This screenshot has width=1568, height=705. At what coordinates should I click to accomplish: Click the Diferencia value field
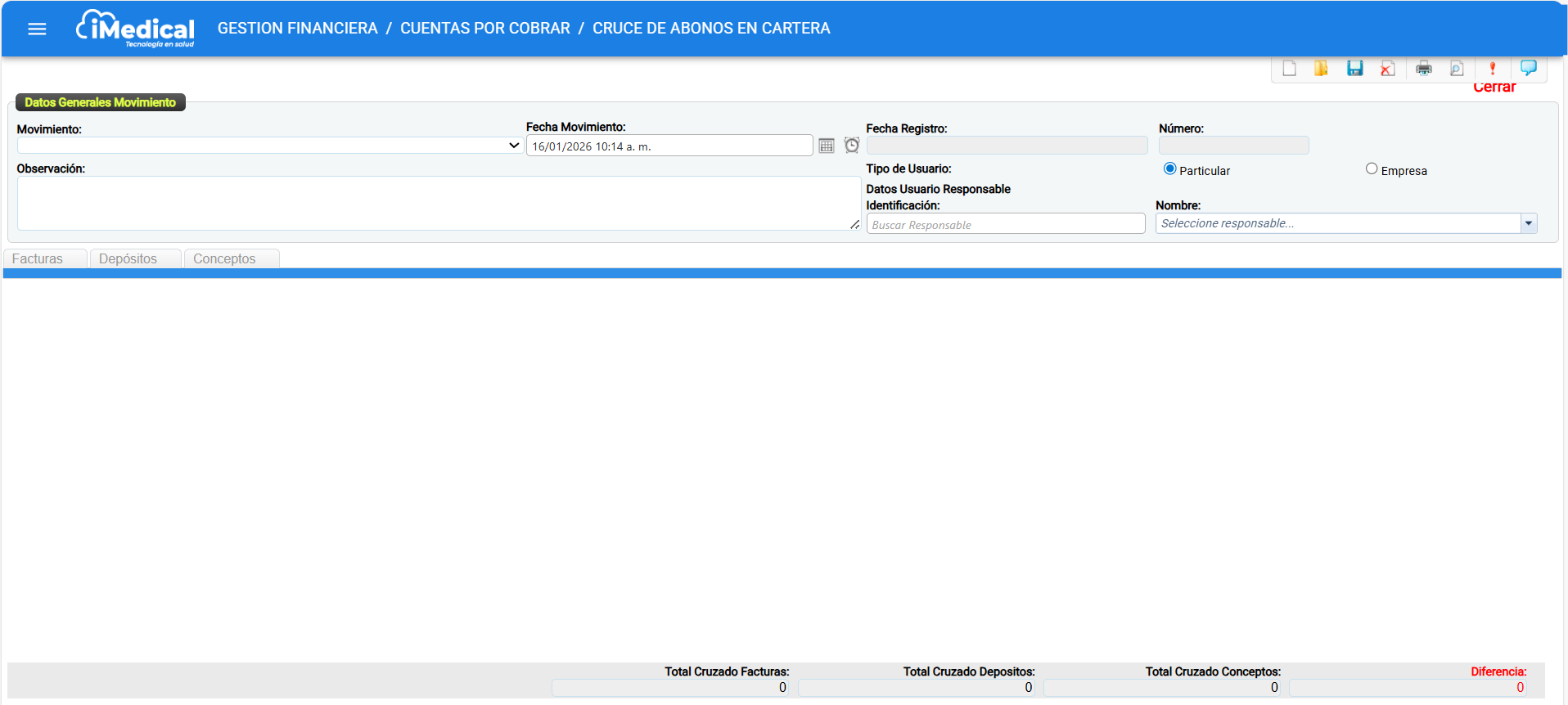(x=1408, y=688)
